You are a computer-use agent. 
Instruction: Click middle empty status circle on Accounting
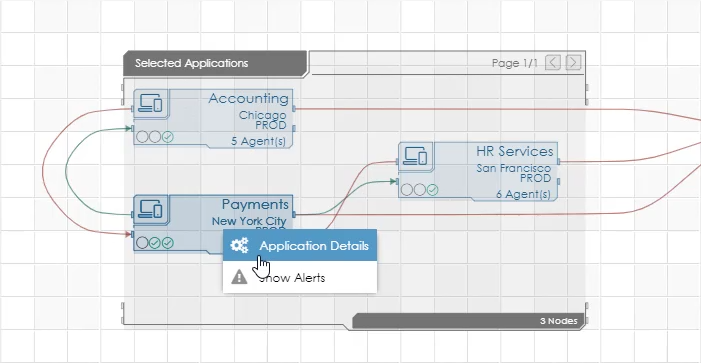(x=155, y=137)
